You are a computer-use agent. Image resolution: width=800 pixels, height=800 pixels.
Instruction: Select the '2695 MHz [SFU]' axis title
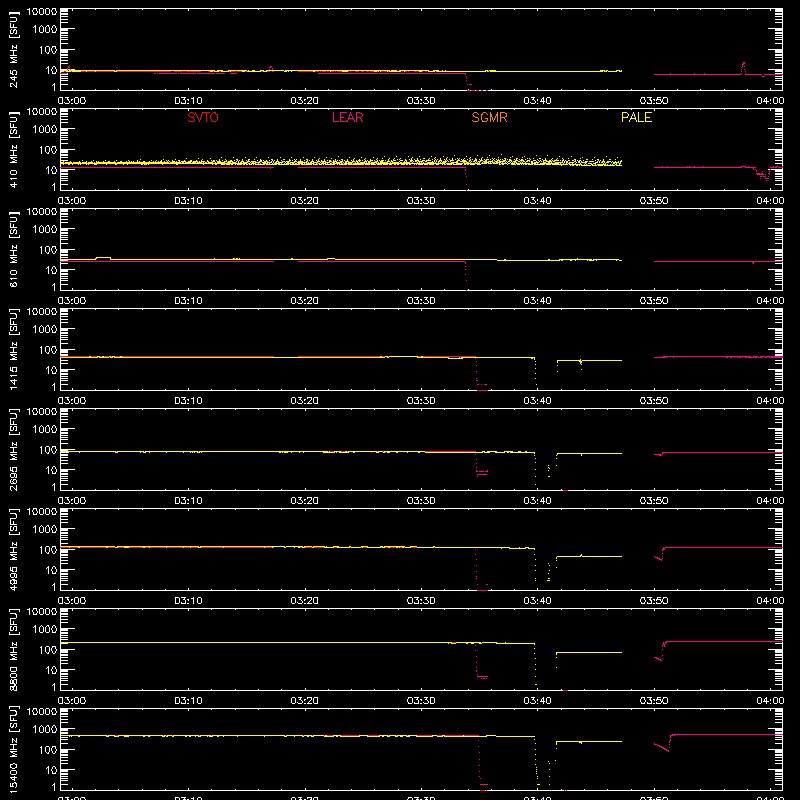14,450
